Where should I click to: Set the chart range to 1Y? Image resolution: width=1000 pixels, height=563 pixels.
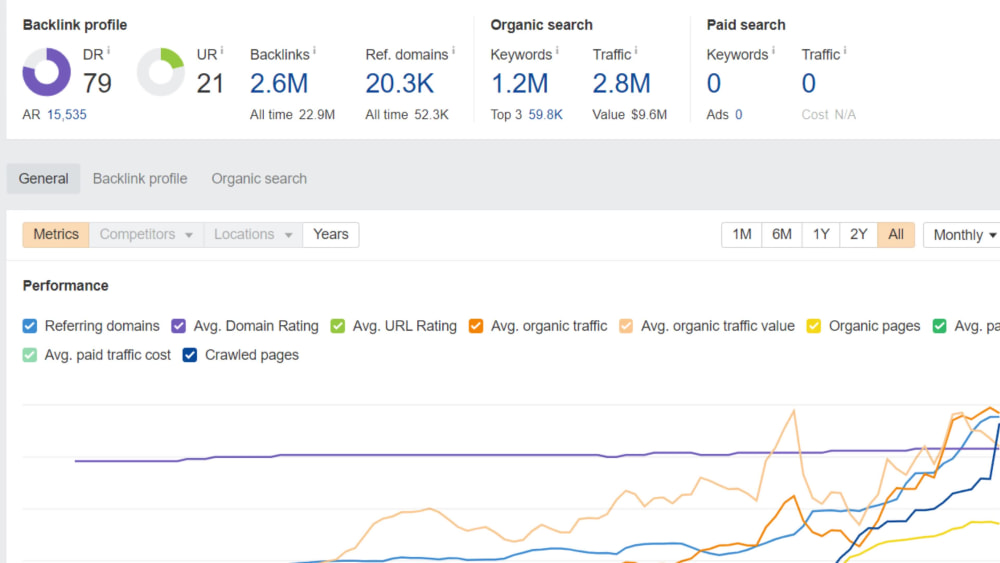(x=821, y=235)
